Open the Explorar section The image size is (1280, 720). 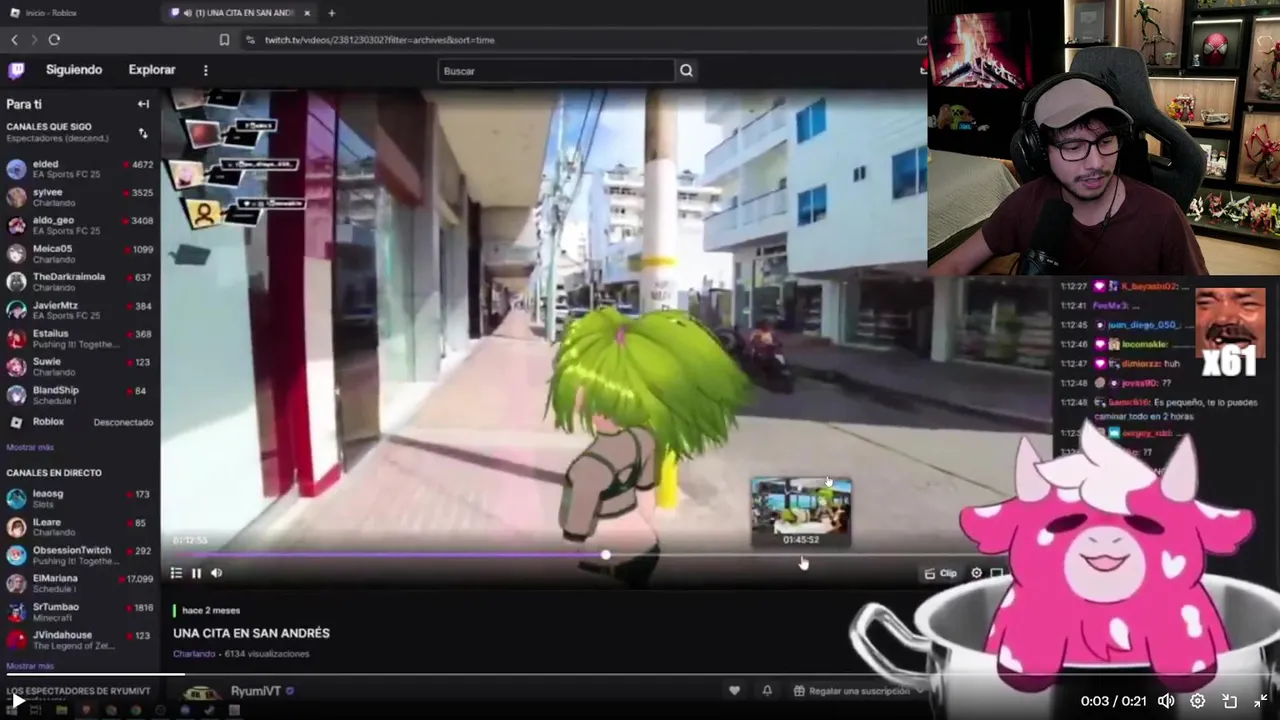152,70
